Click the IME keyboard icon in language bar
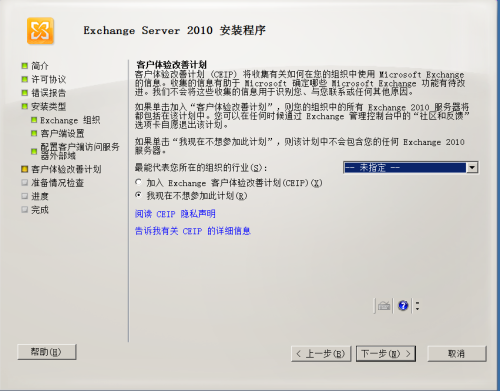The image size is (500, 391). (x=384, y=305)
